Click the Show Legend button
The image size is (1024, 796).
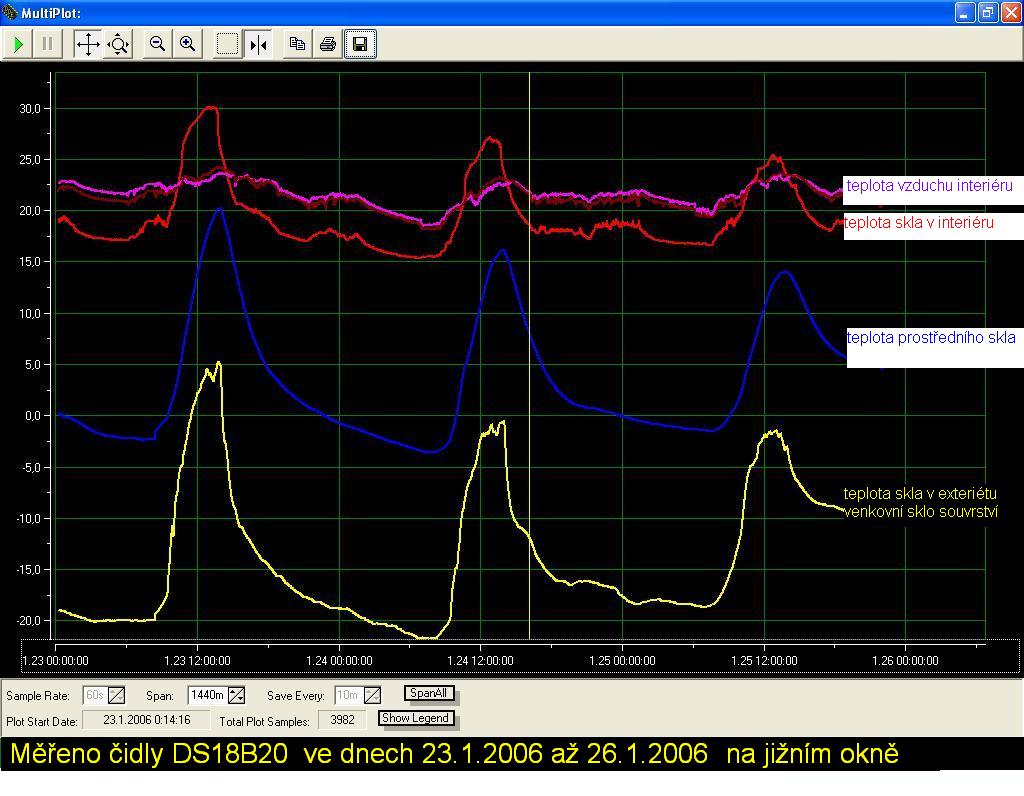(416, 718)
